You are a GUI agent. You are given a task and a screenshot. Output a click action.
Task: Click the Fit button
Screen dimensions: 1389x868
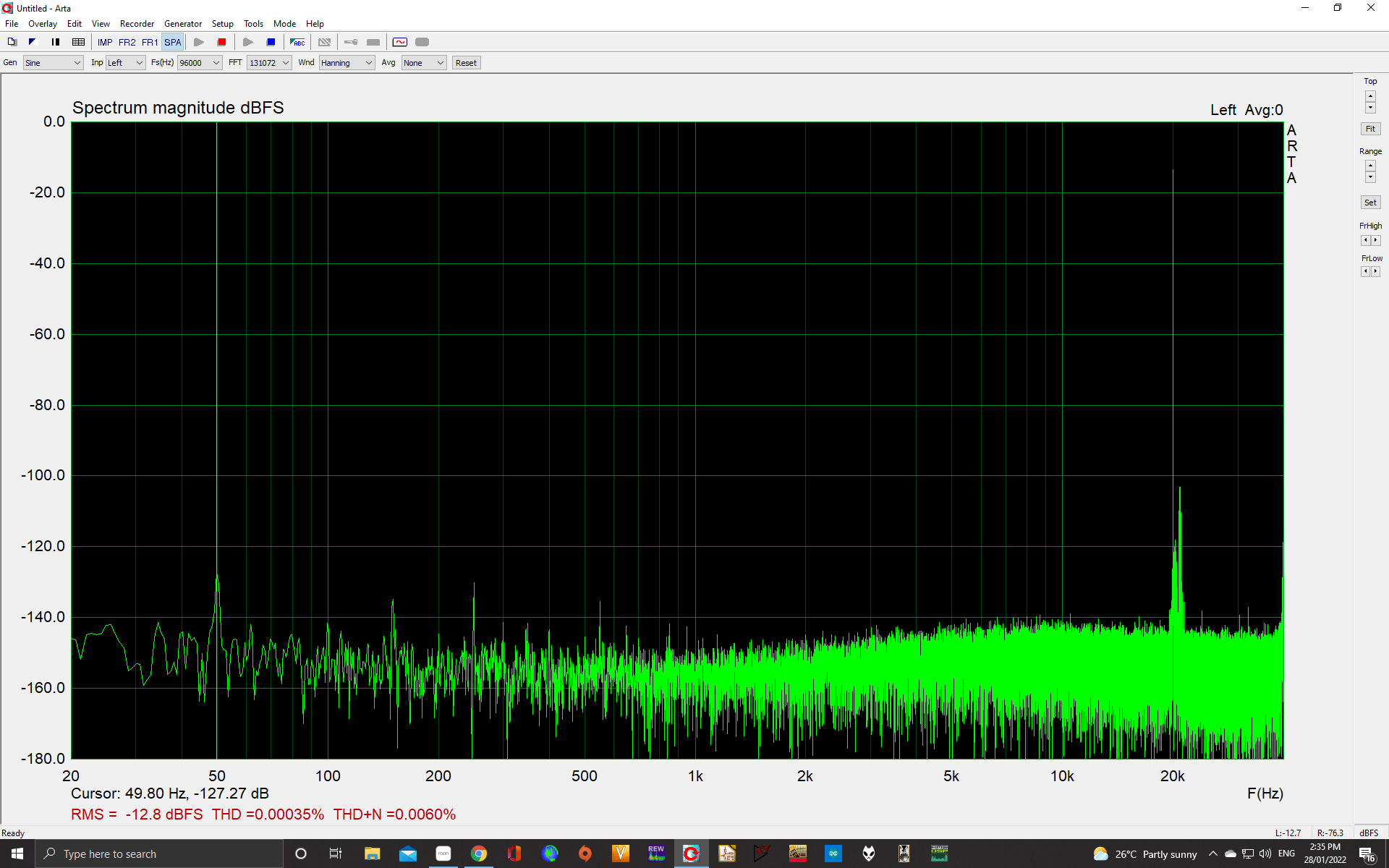(x=1370, y=129)
